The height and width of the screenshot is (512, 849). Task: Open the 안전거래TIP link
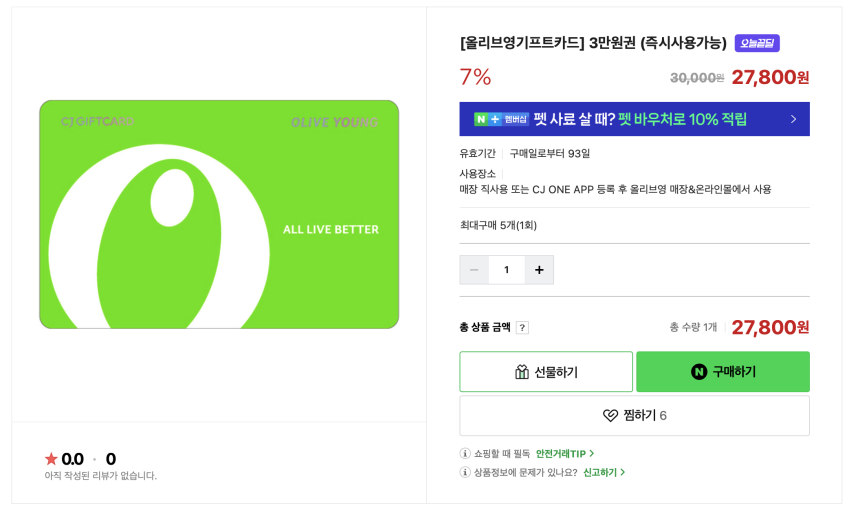pyautogui.click(x=565, y=454)
